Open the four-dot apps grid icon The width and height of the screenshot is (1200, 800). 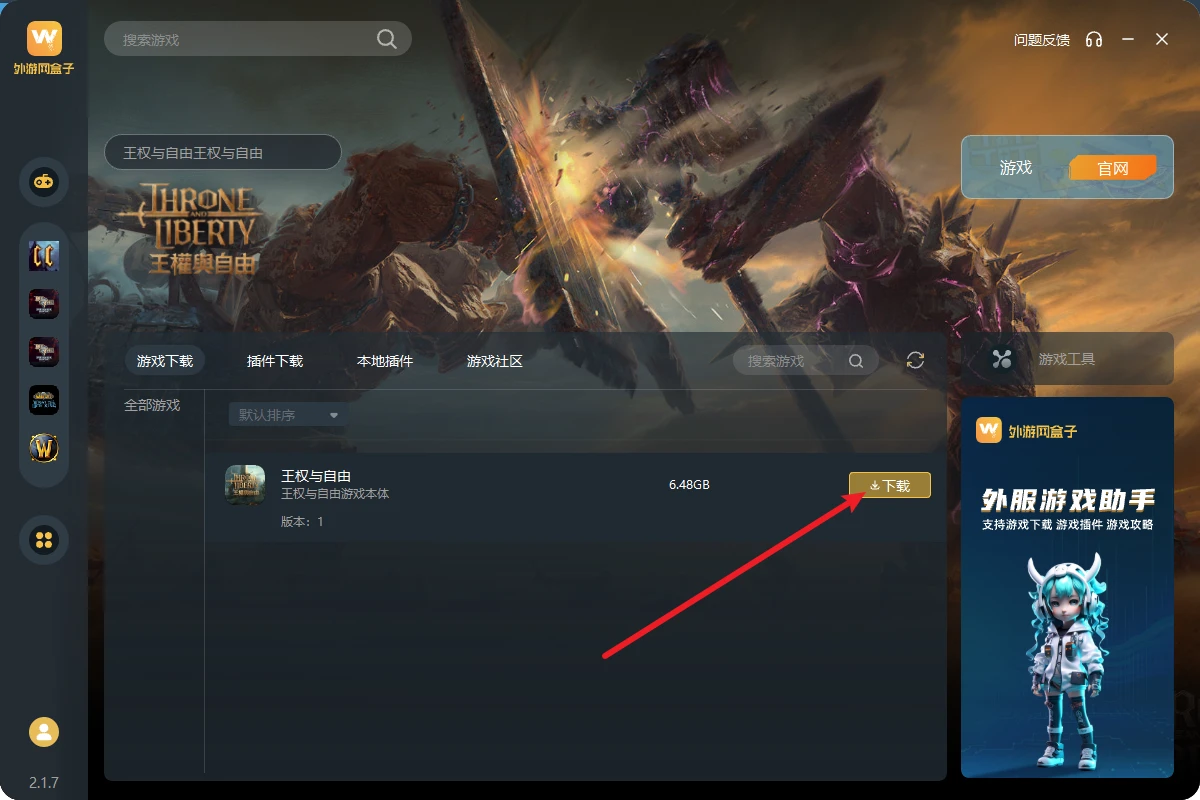point(44,540)
